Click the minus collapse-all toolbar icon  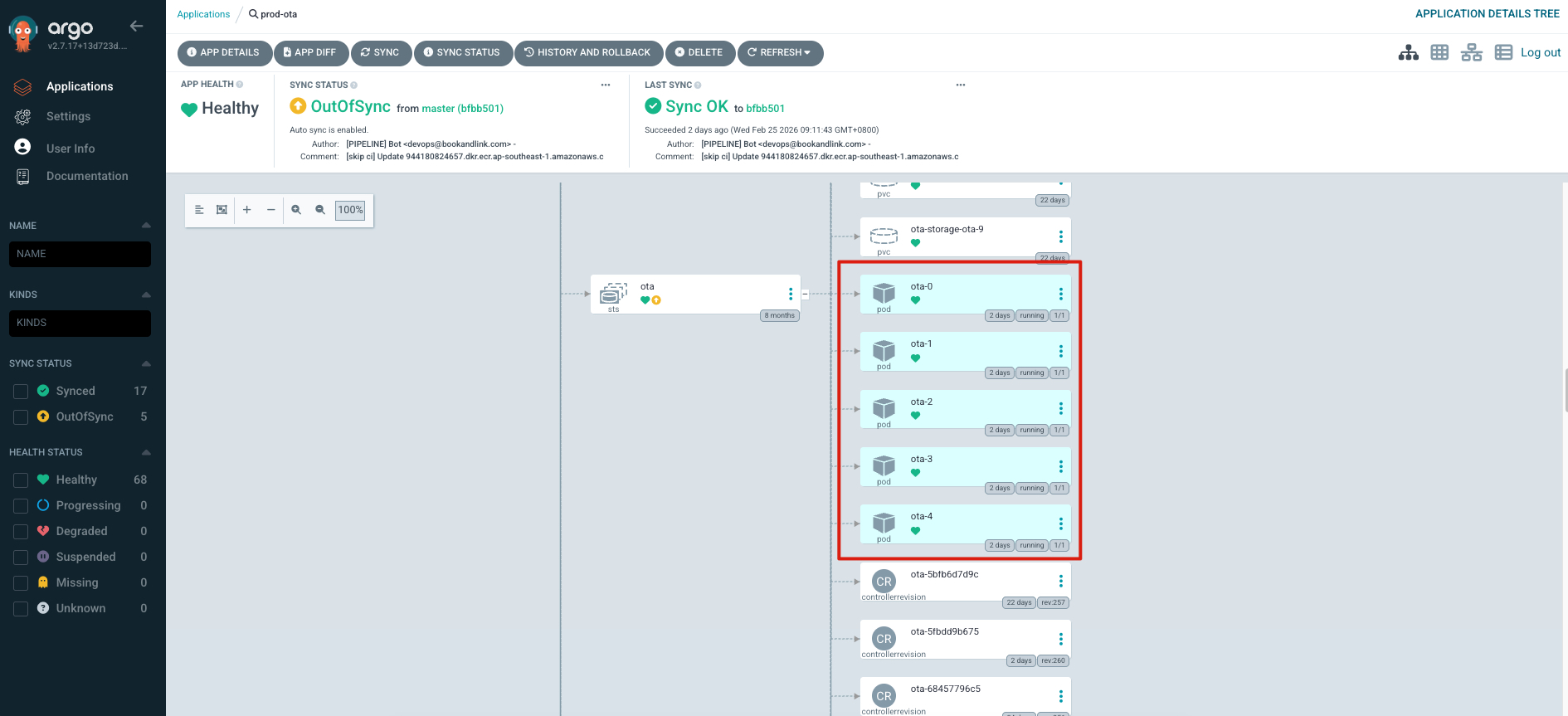coord(270,210)
